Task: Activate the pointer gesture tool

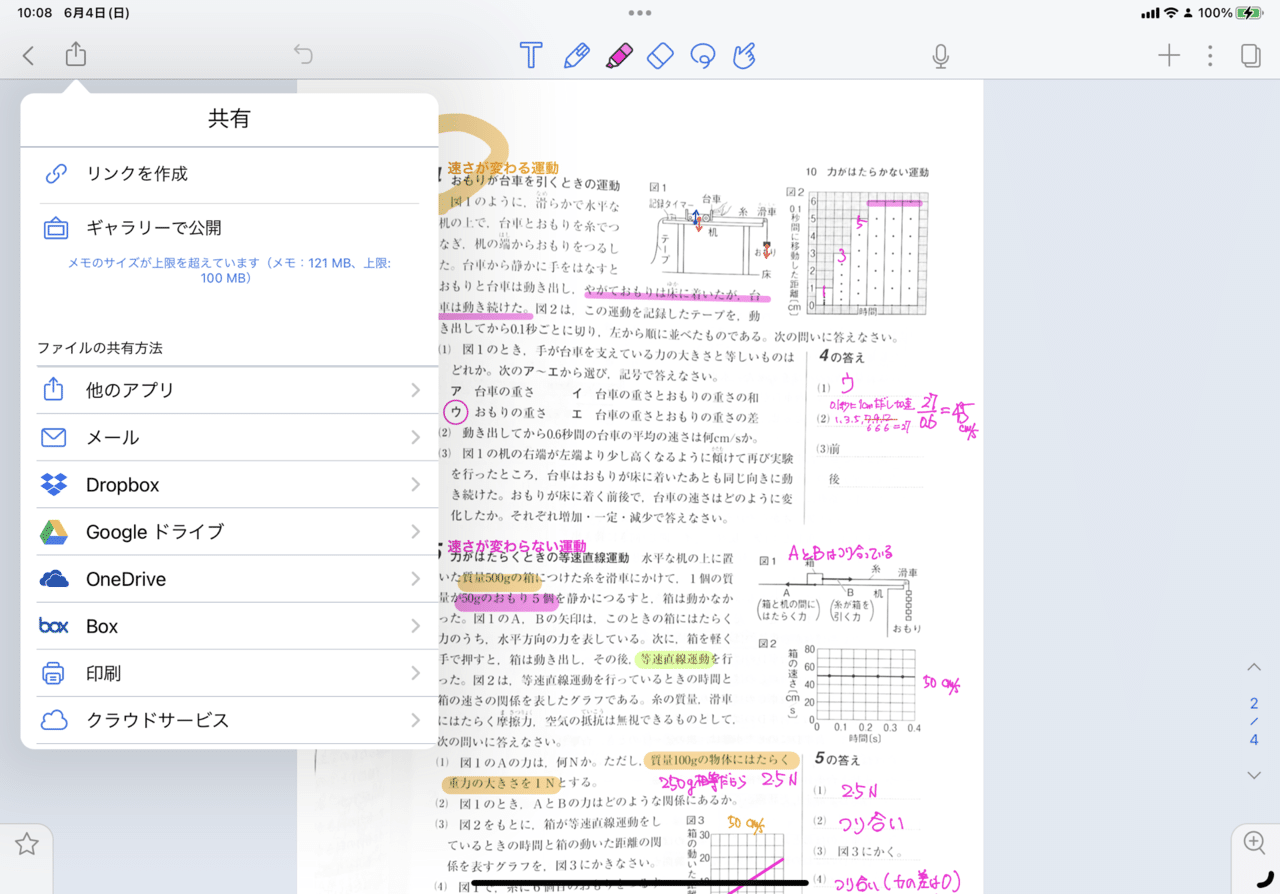Action: point(743,56)
